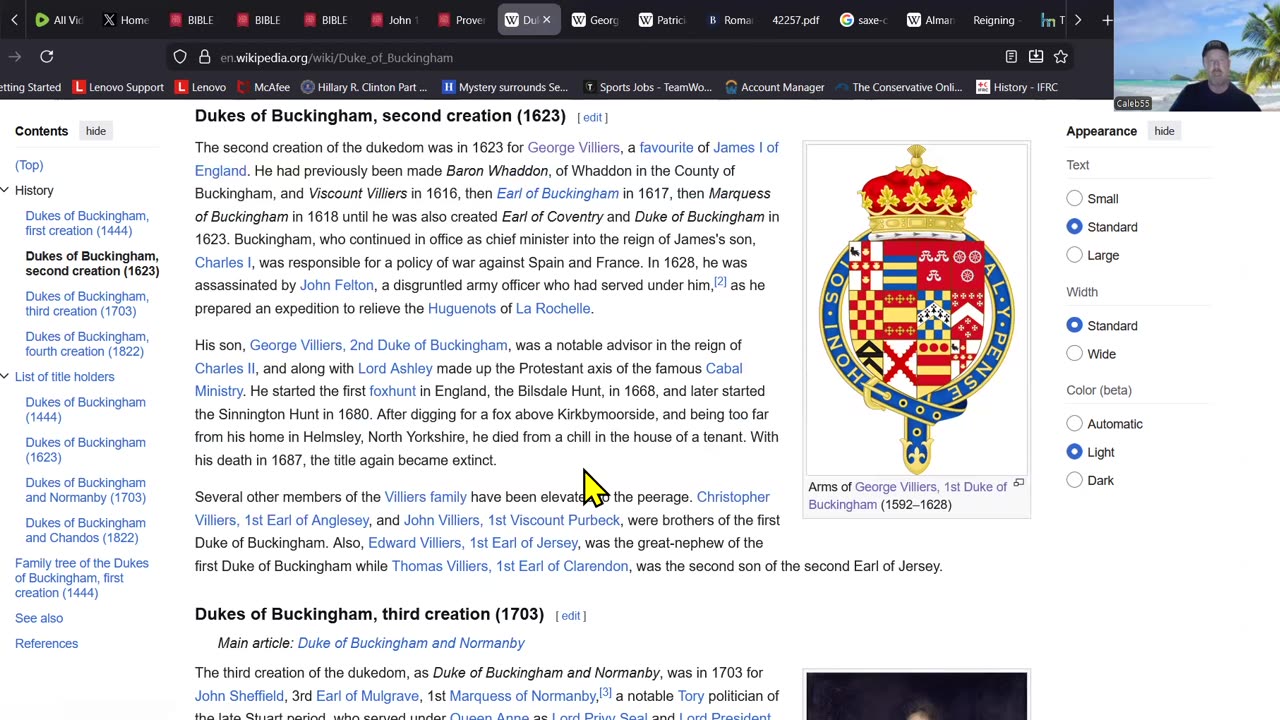1280x720 pixels.
Task: Select Wide page width
Action: (x=1074, y=354)
